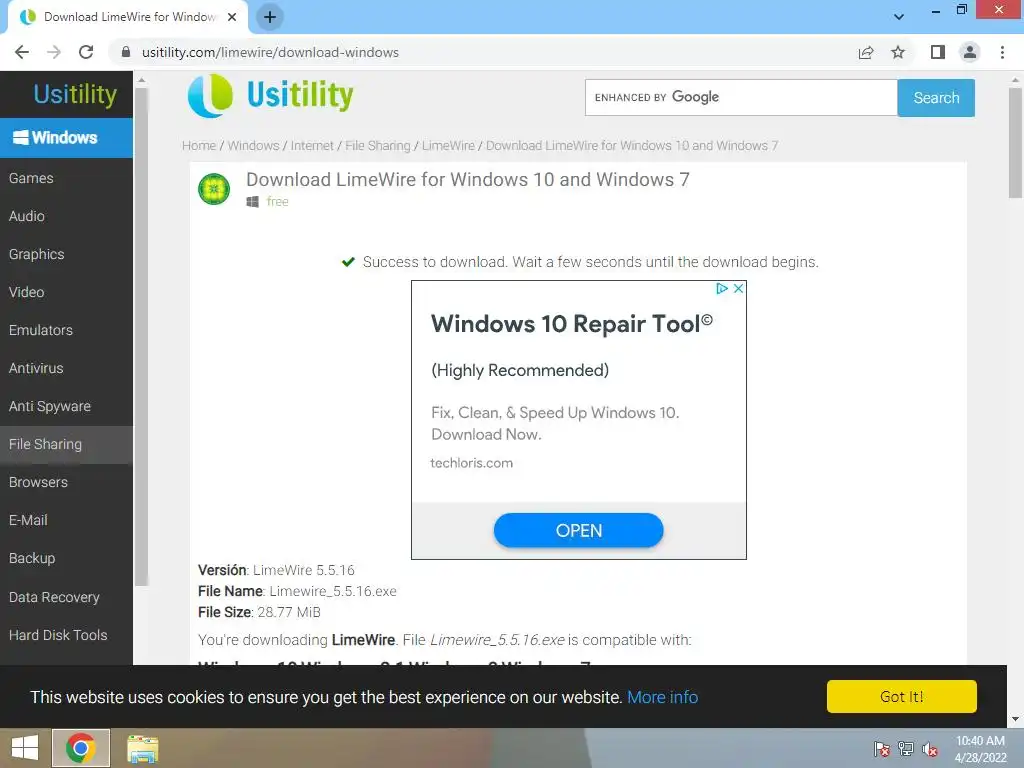Click the Action Center flag tray icon
This screenshot has height=768, width=1024.
882,749
